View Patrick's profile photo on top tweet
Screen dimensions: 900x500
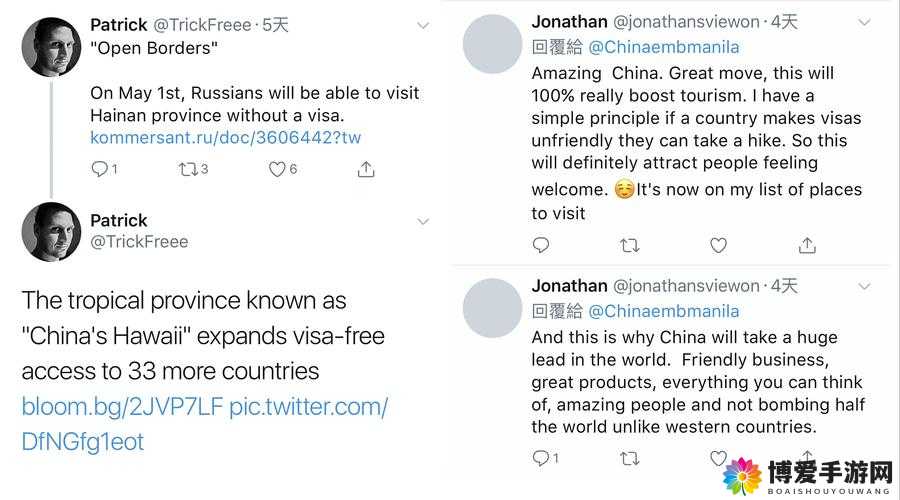pos(52,47)
